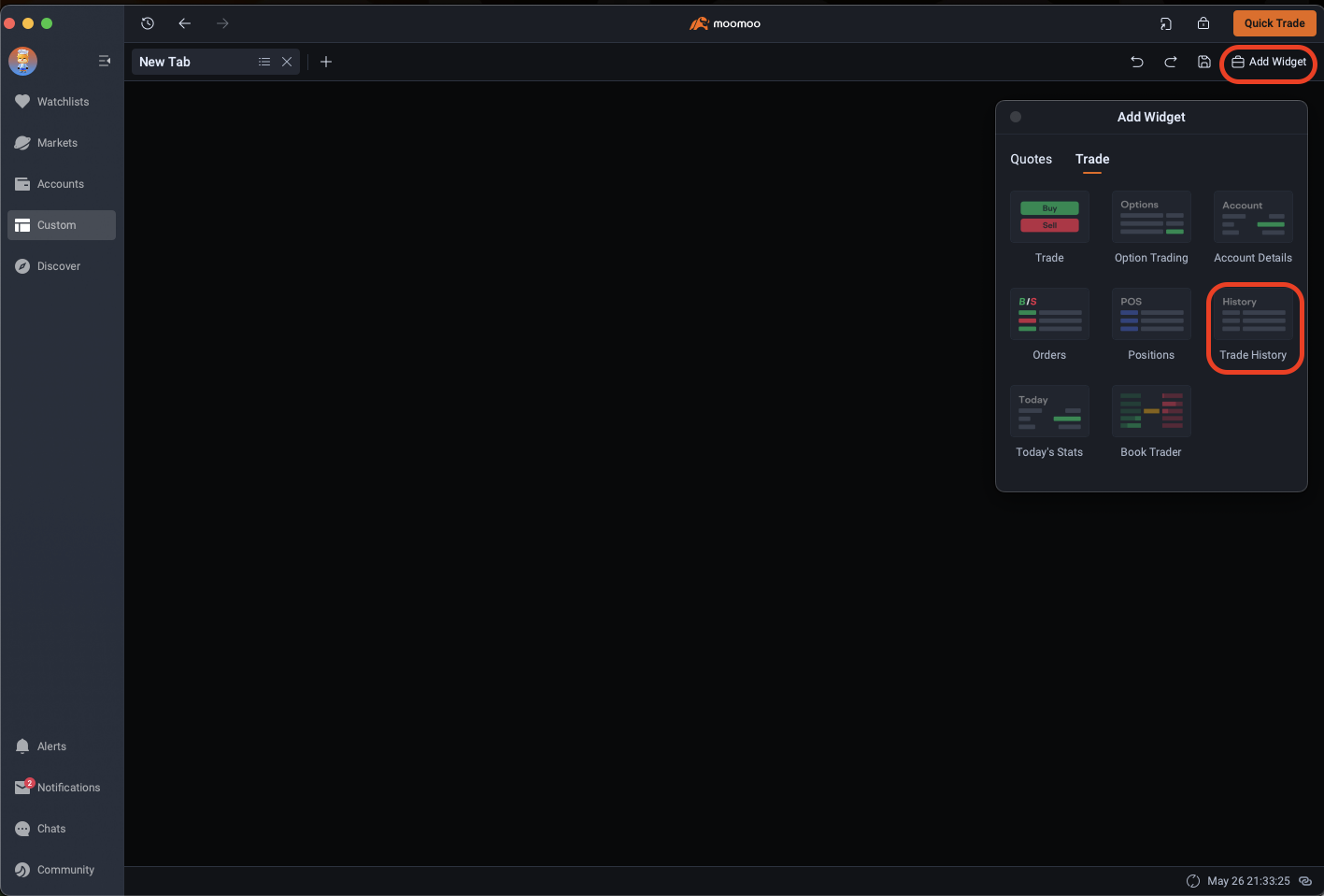Click the redo arrow icon
This screenshot has height=896, width=1324.
pos(1170,62)
